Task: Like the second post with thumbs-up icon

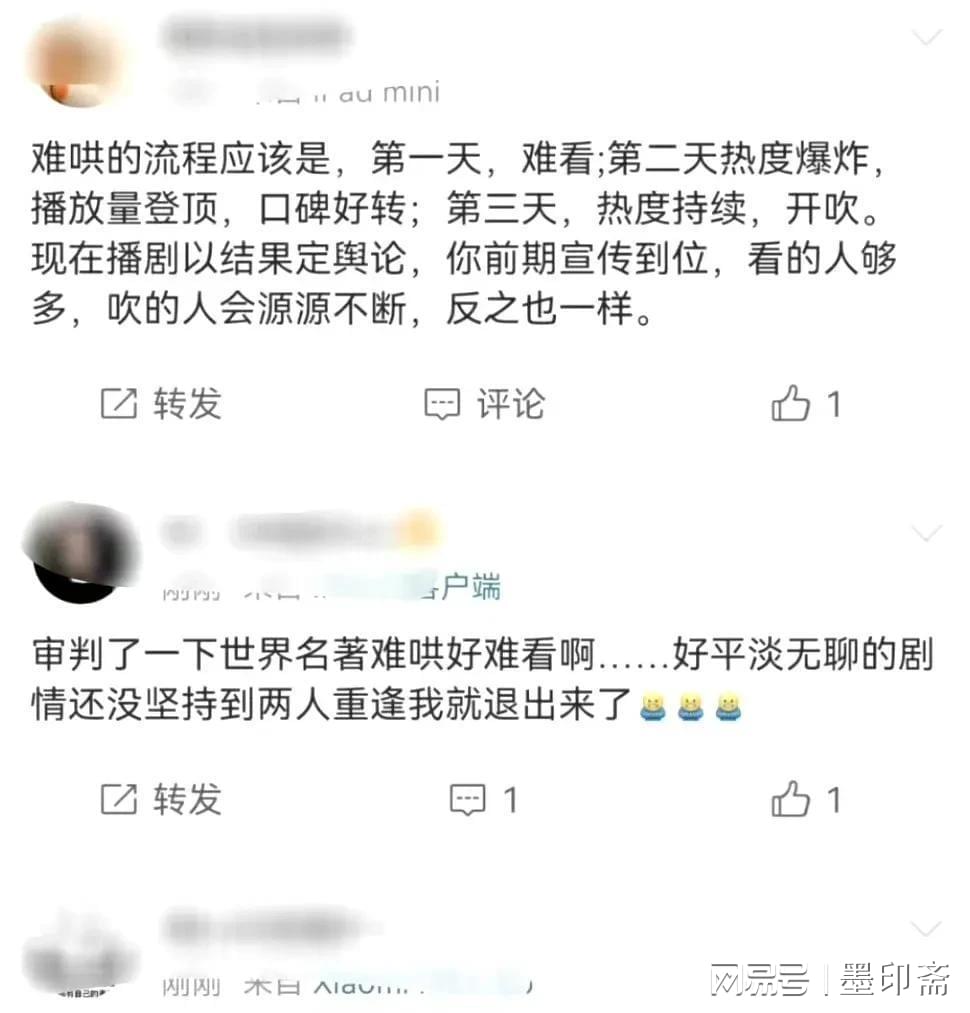Action: click(790, 799)
